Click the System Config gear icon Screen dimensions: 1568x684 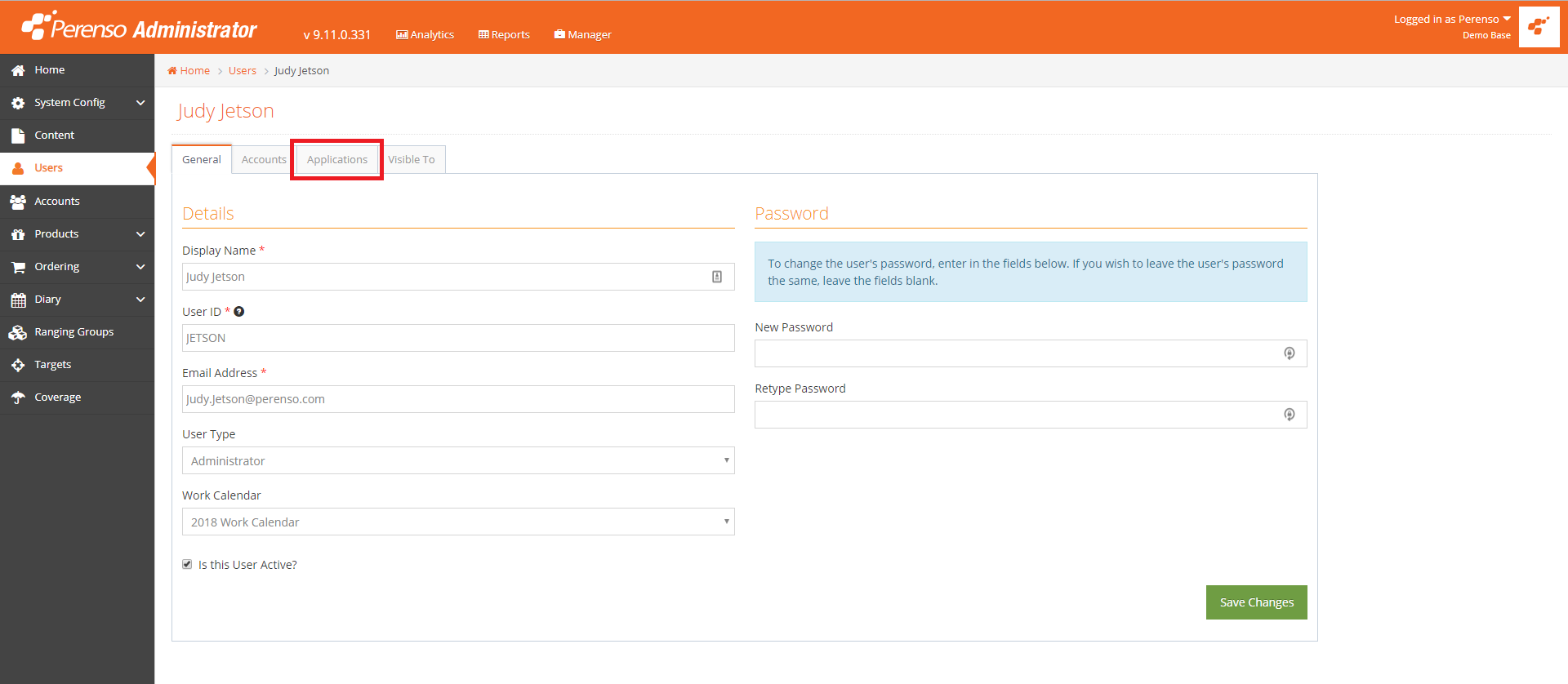point(18,103)
